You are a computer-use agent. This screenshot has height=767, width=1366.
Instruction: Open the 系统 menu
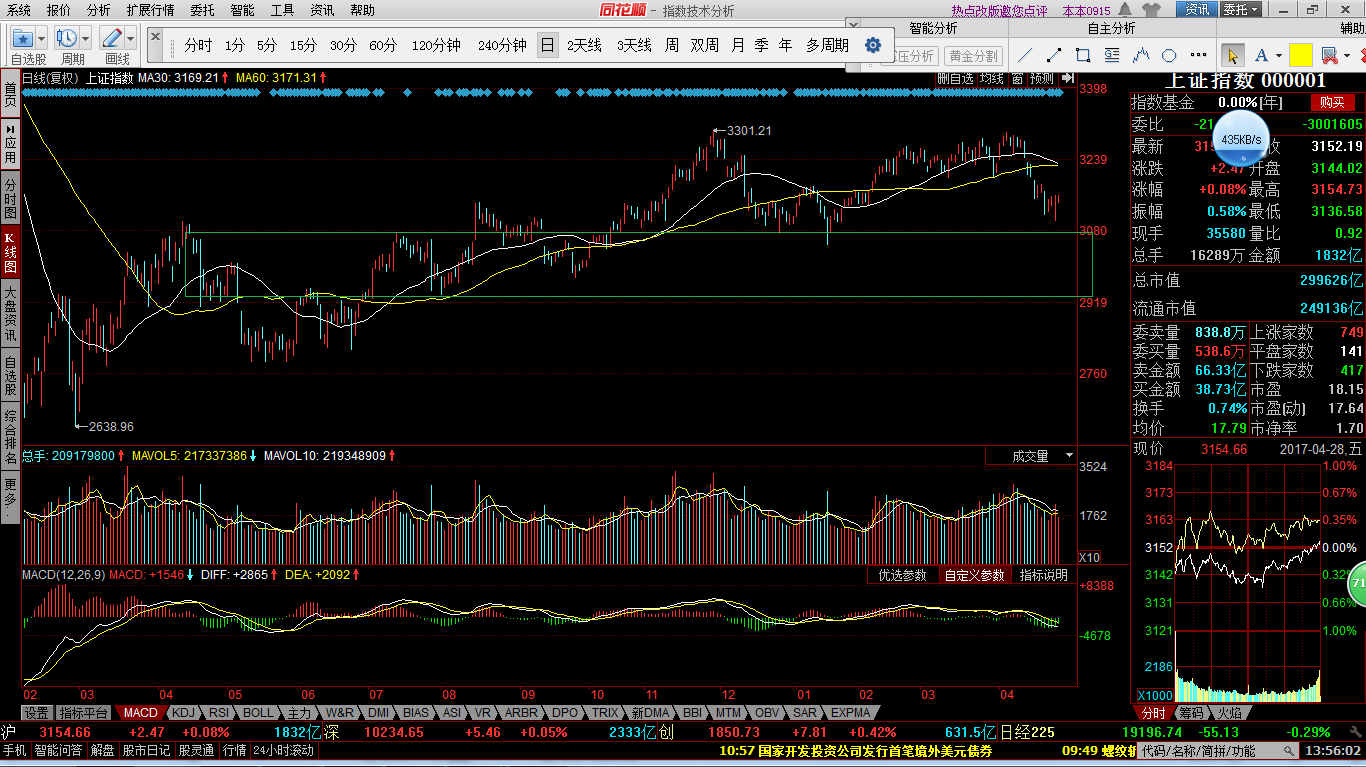(x=19, y=10)
